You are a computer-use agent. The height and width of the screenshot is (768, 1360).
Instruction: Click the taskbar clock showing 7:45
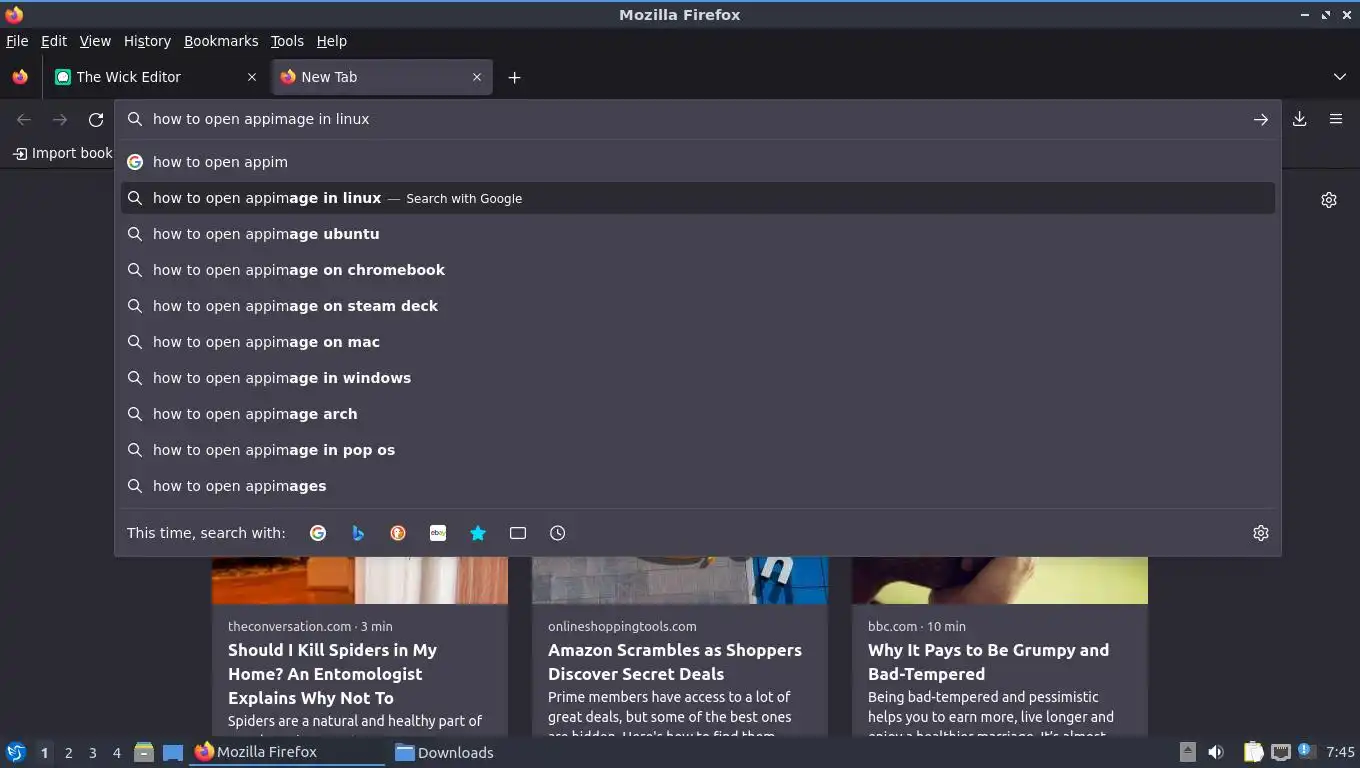click(1340, 752)
